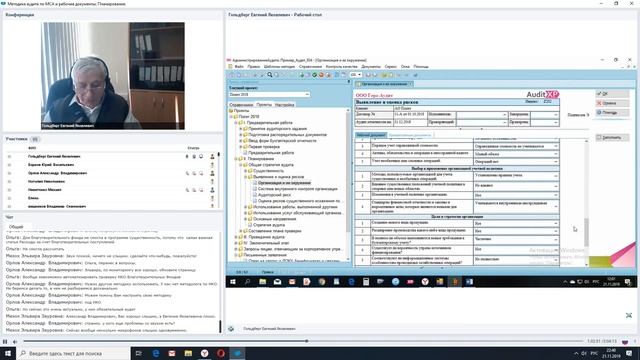This screenshot has width=640, height=360.
Task: Click the Start button on outer taskbar
Action: tap(8, 353)
